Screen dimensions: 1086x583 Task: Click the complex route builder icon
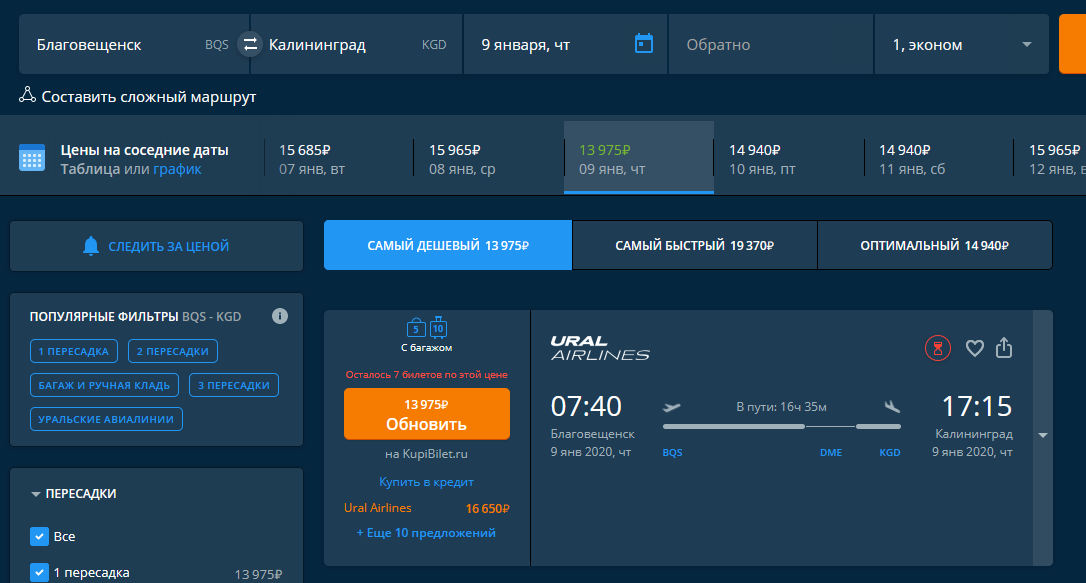(28, 96)
